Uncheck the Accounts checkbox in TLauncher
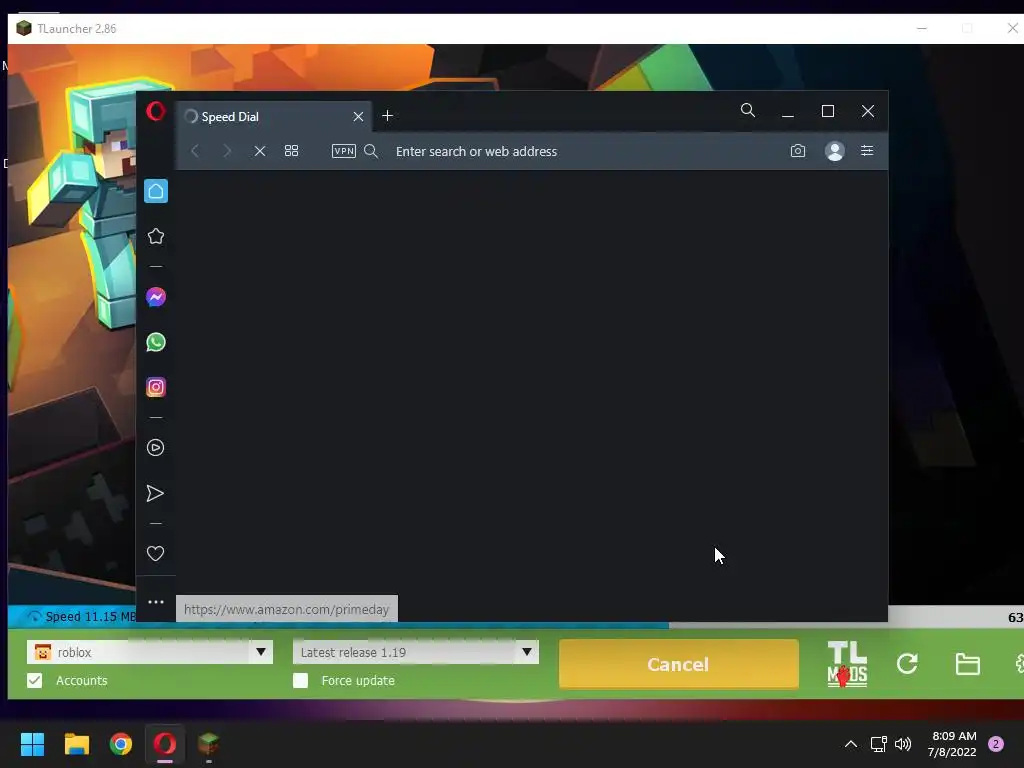1024x768 pixels. (x=35, y=680)
